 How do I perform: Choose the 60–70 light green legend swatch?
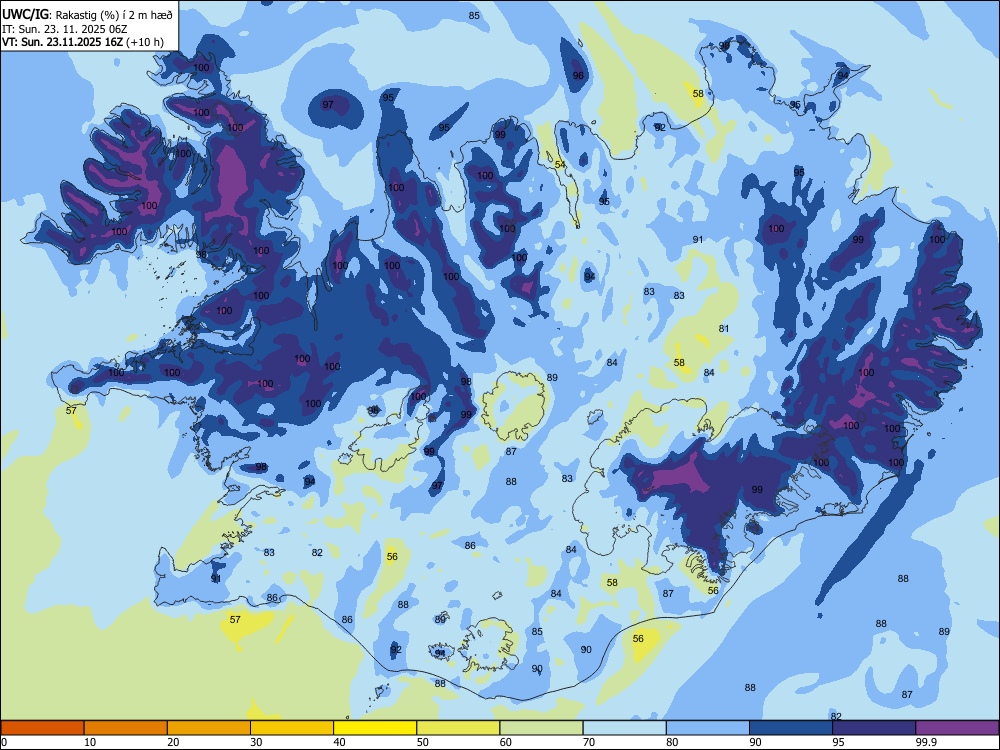(541, 728)
